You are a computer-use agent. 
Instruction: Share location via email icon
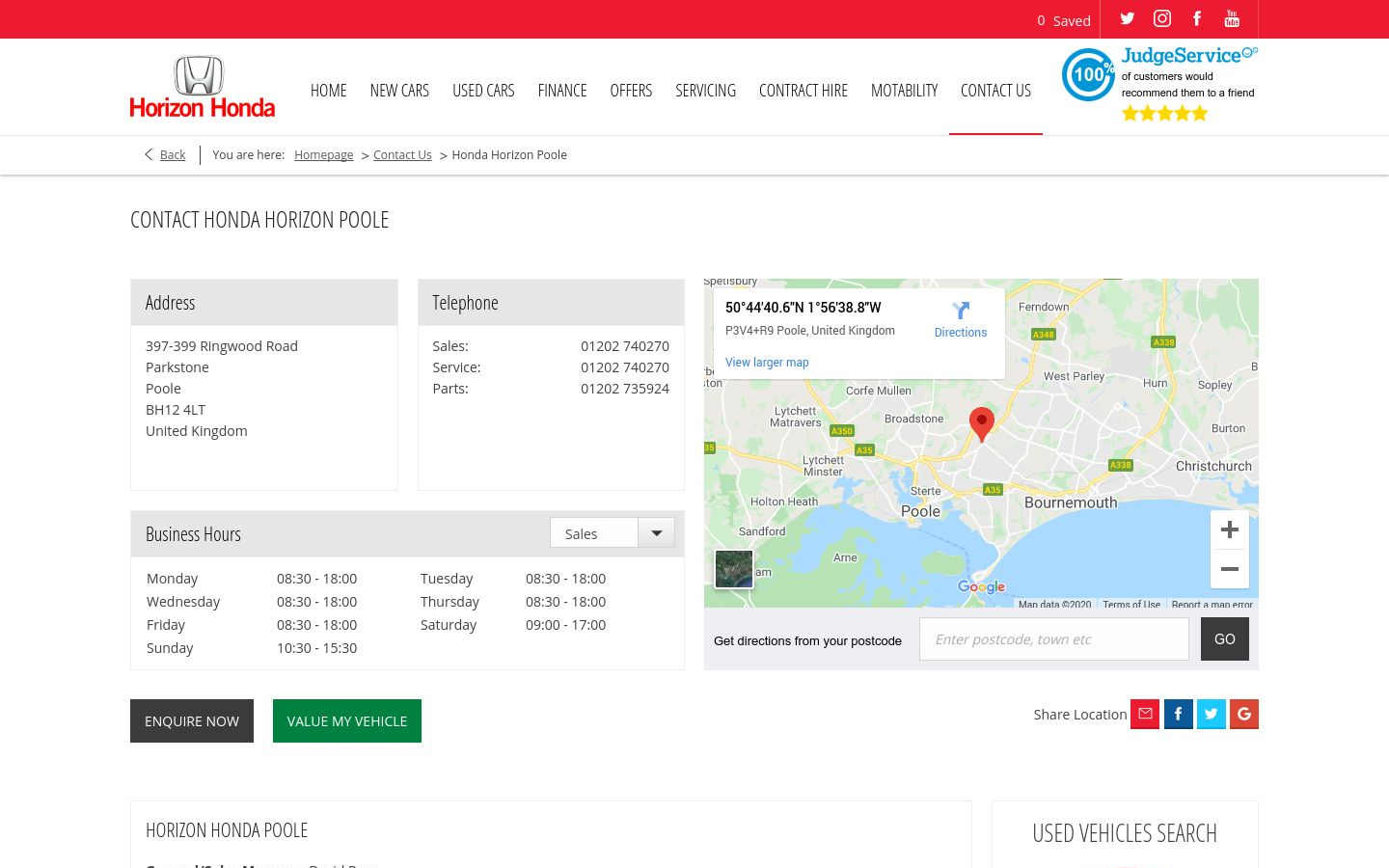[x=1145, y=714]
